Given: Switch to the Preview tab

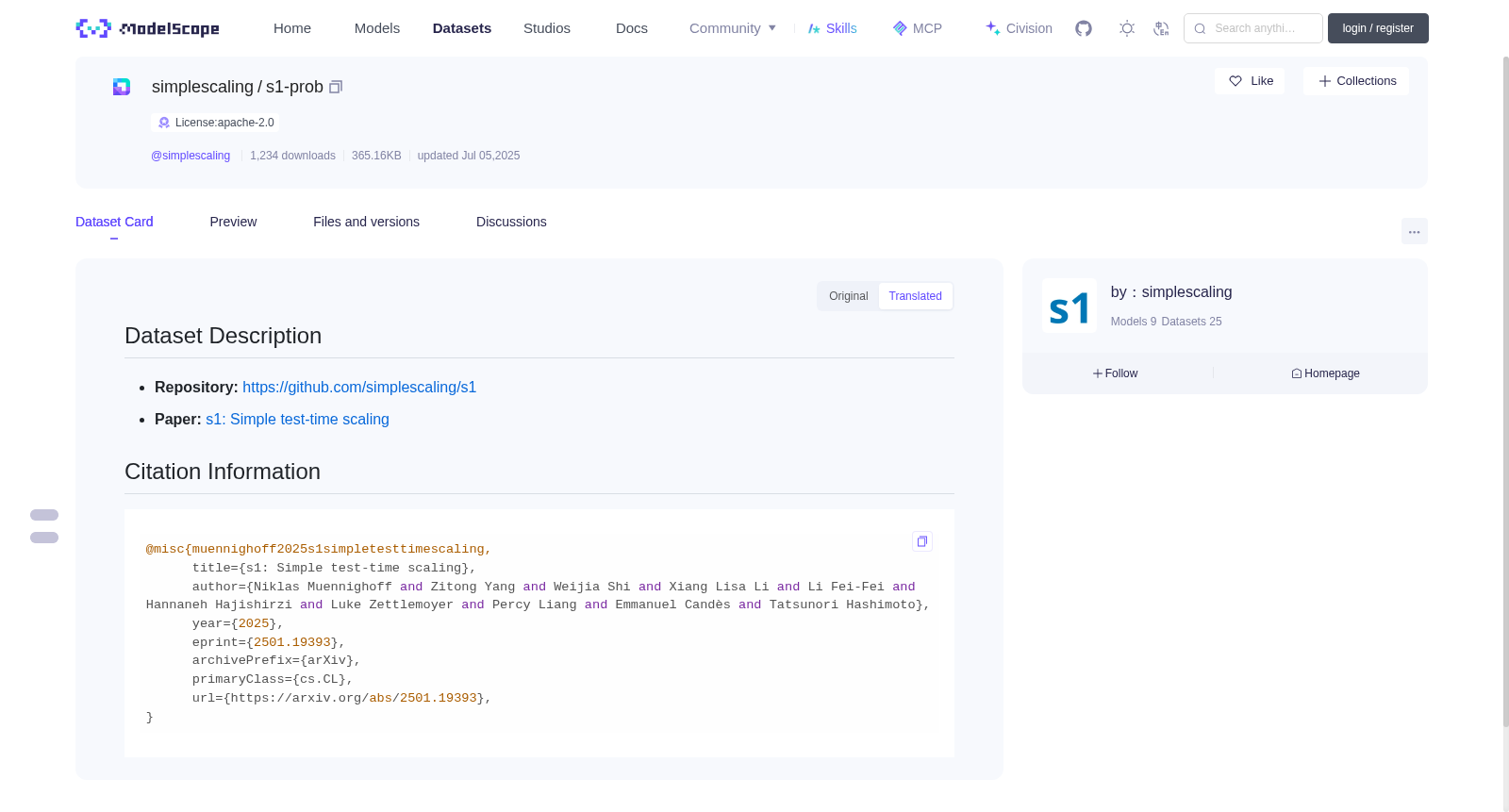Looking at the screenshot, I should pyautogui.click(x=233, y=222).
